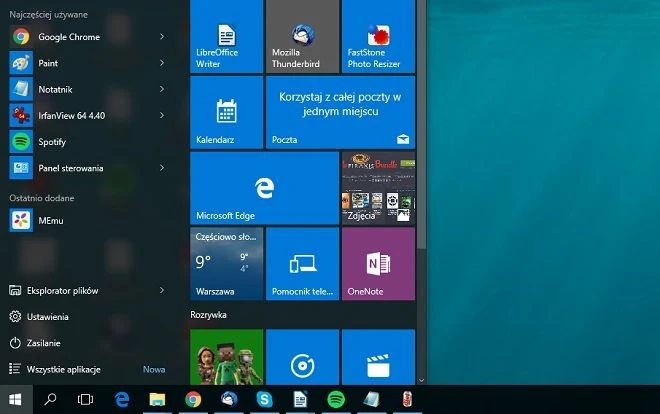Switch to Thunderbird on the taskbar
Viewport: 660px width, 414px height.
coord(229,399)
